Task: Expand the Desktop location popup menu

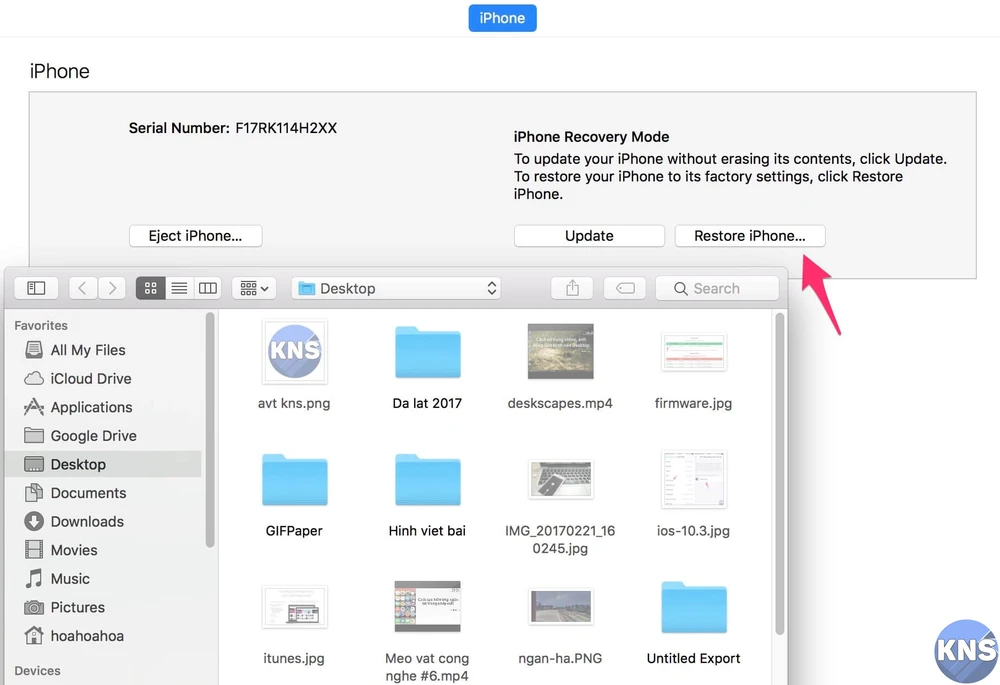Action: tap(396, 288)
